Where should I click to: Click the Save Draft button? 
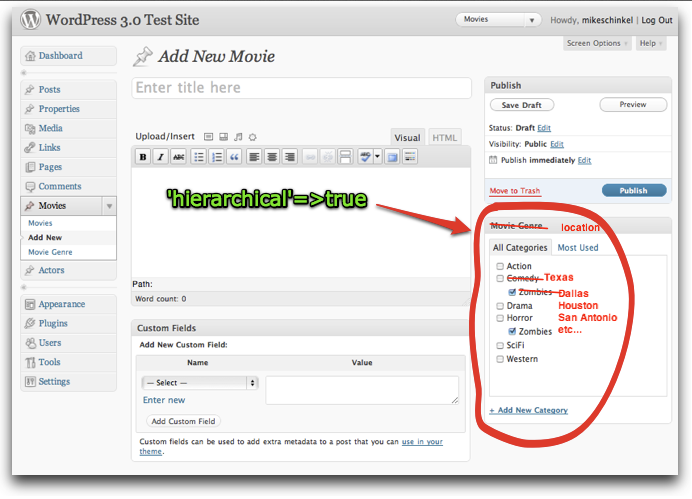tap(522, 105)
